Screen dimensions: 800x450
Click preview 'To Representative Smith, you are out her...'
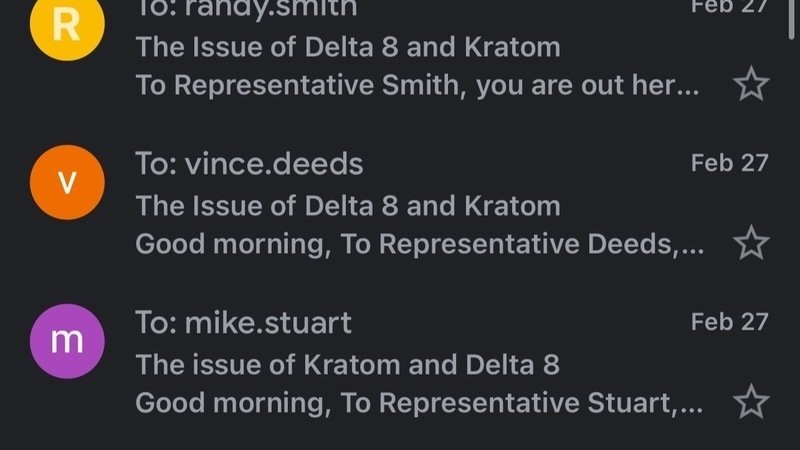pyautogui.click(x=417, y=86)
